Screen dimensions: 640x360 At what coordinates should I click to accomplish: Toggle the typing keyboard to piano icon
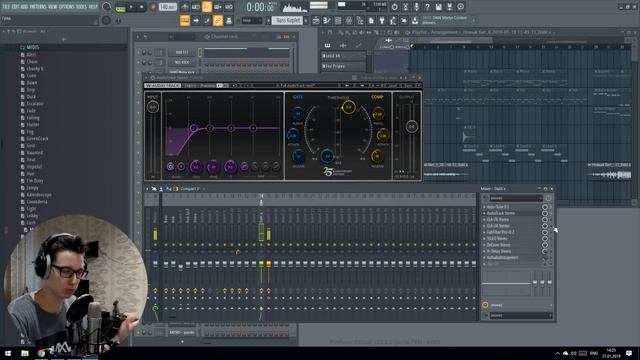[185, 20]
